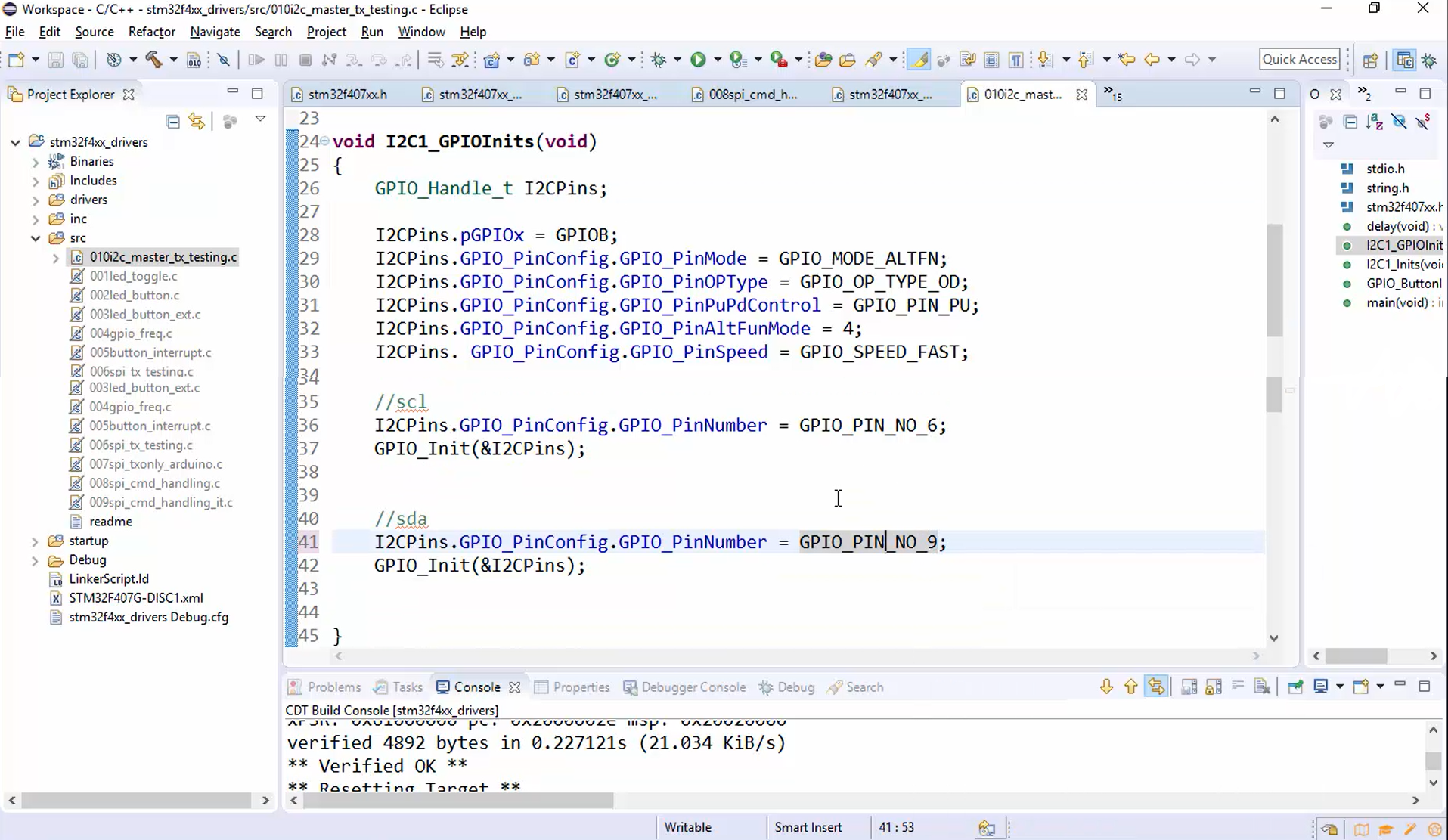This screenshot has width=1448, height=840.
Task: Toggle Hide Fields in Outline view
Action: point(1399,122)
